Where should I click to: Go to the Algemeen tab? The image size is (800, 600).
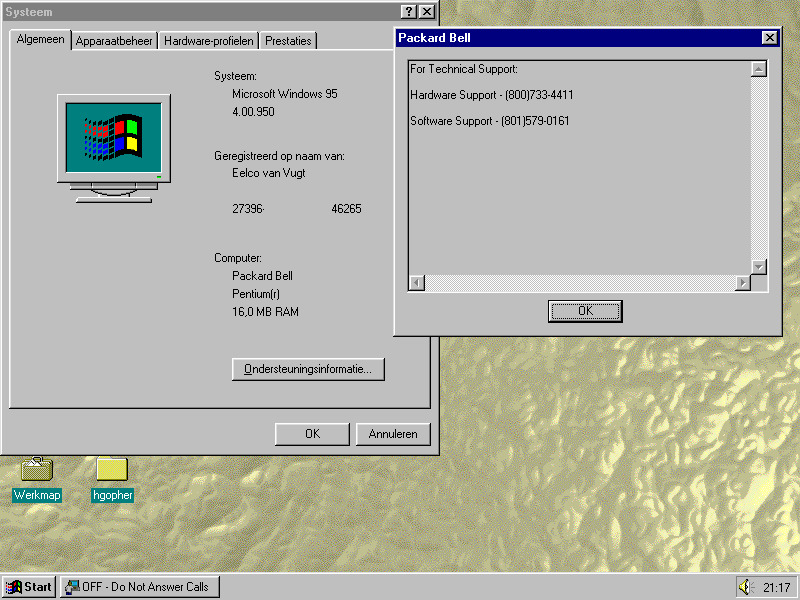[40, 39]
